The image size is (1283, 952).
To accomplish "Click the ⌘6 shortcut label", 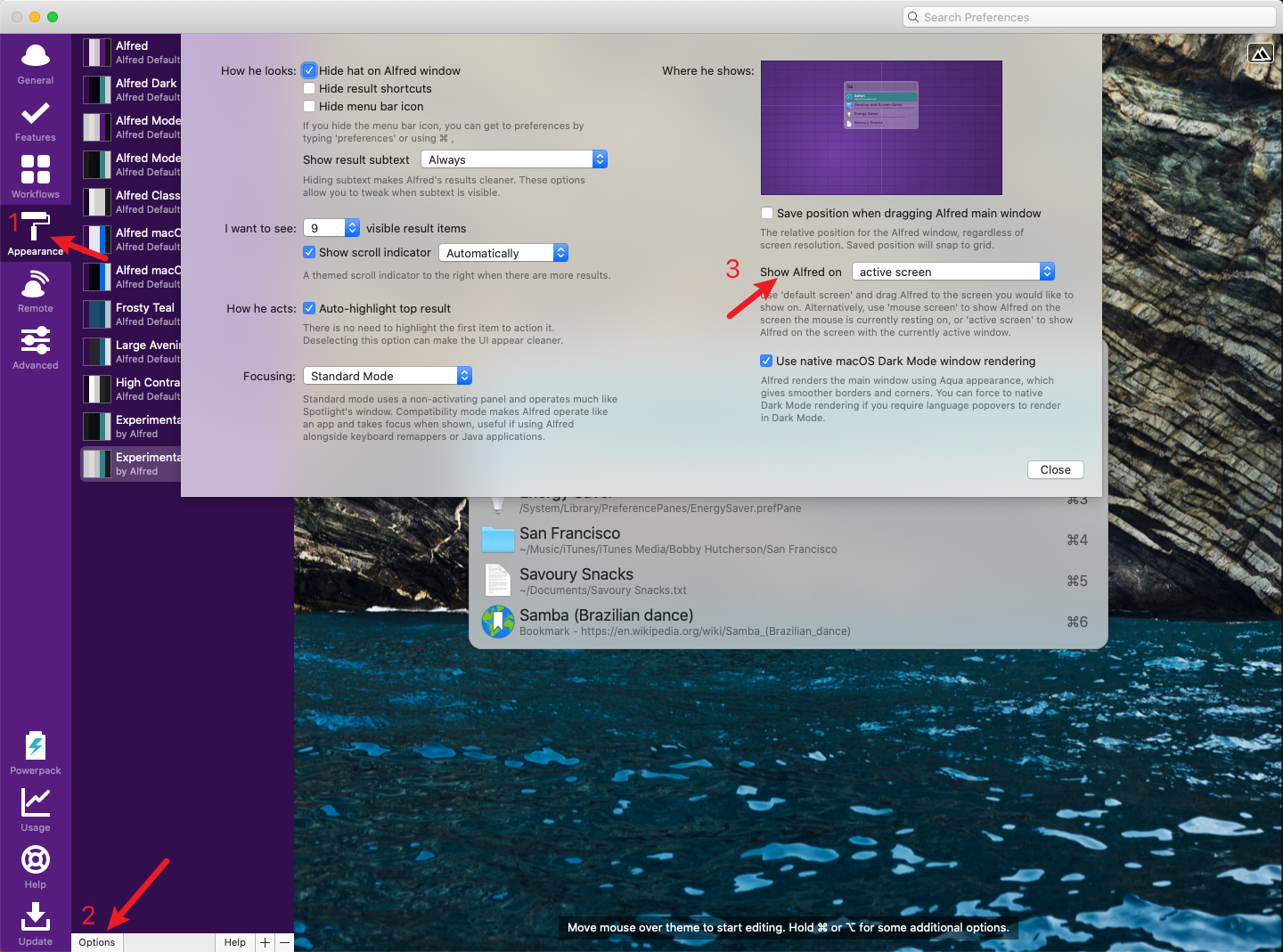I will click(1077, 622).
